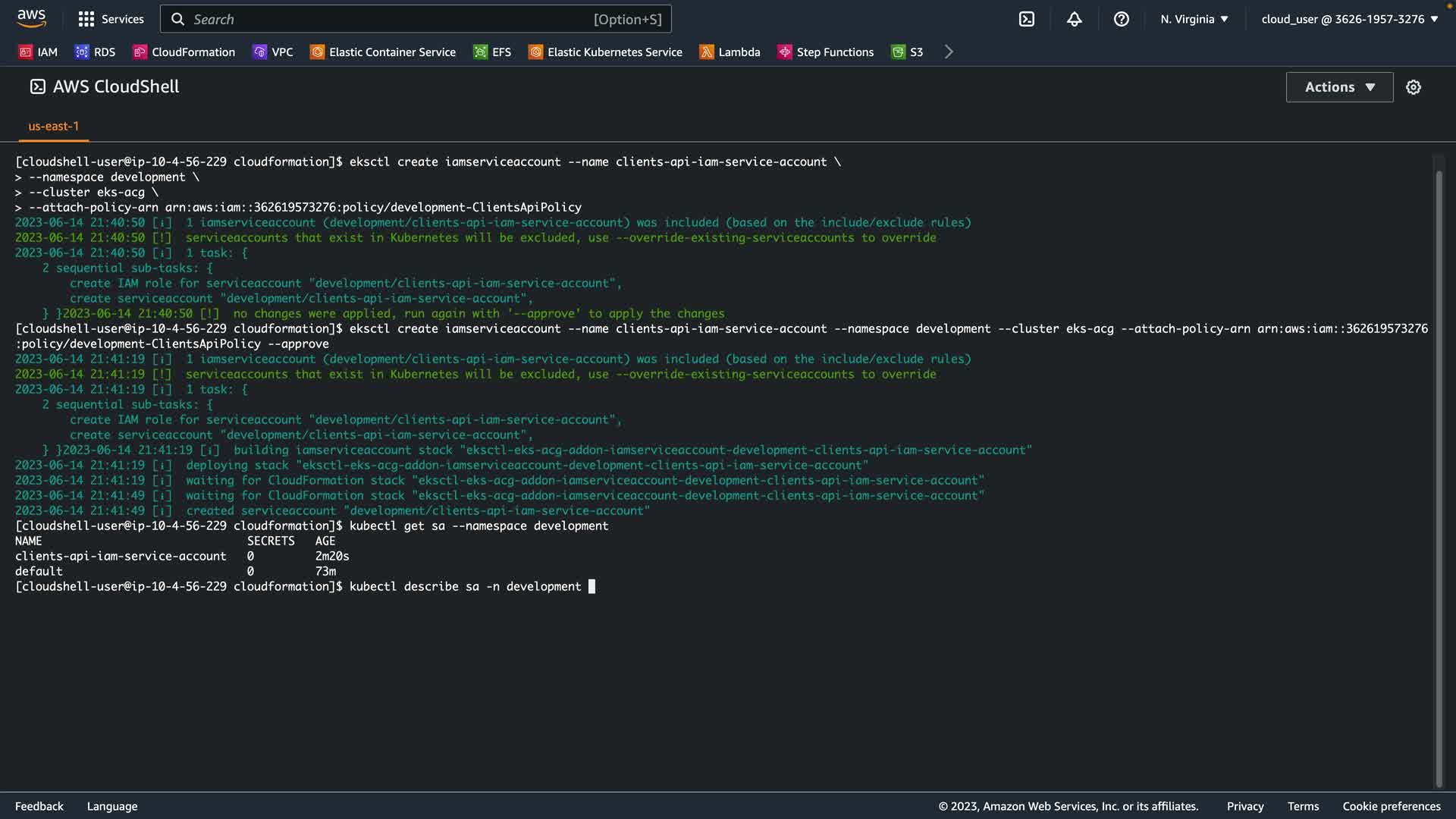1456x819 pixels.
Task: Show more favorites with right chevron
Action: point(948,52)
